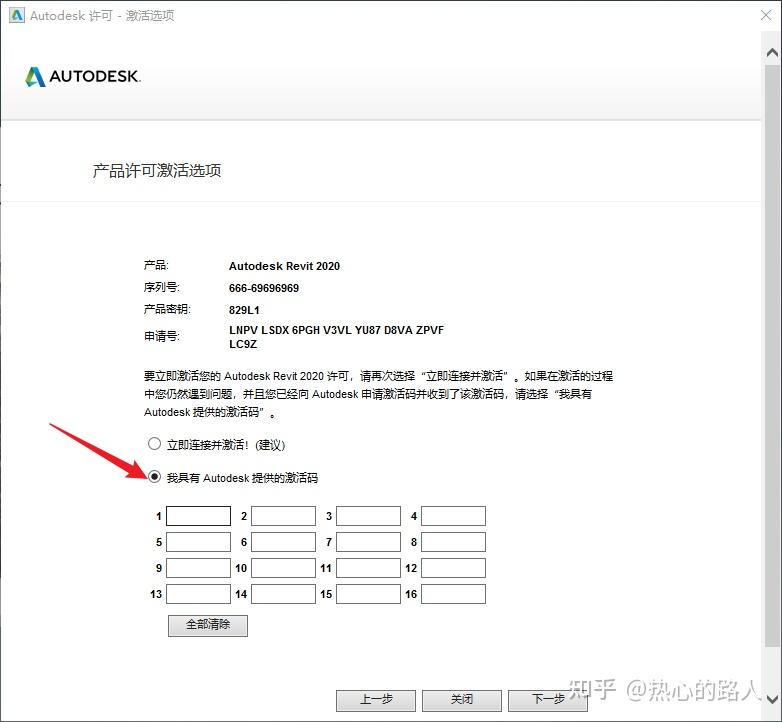
Task: Click activation code field 4
Action: [x=453, y=516]
